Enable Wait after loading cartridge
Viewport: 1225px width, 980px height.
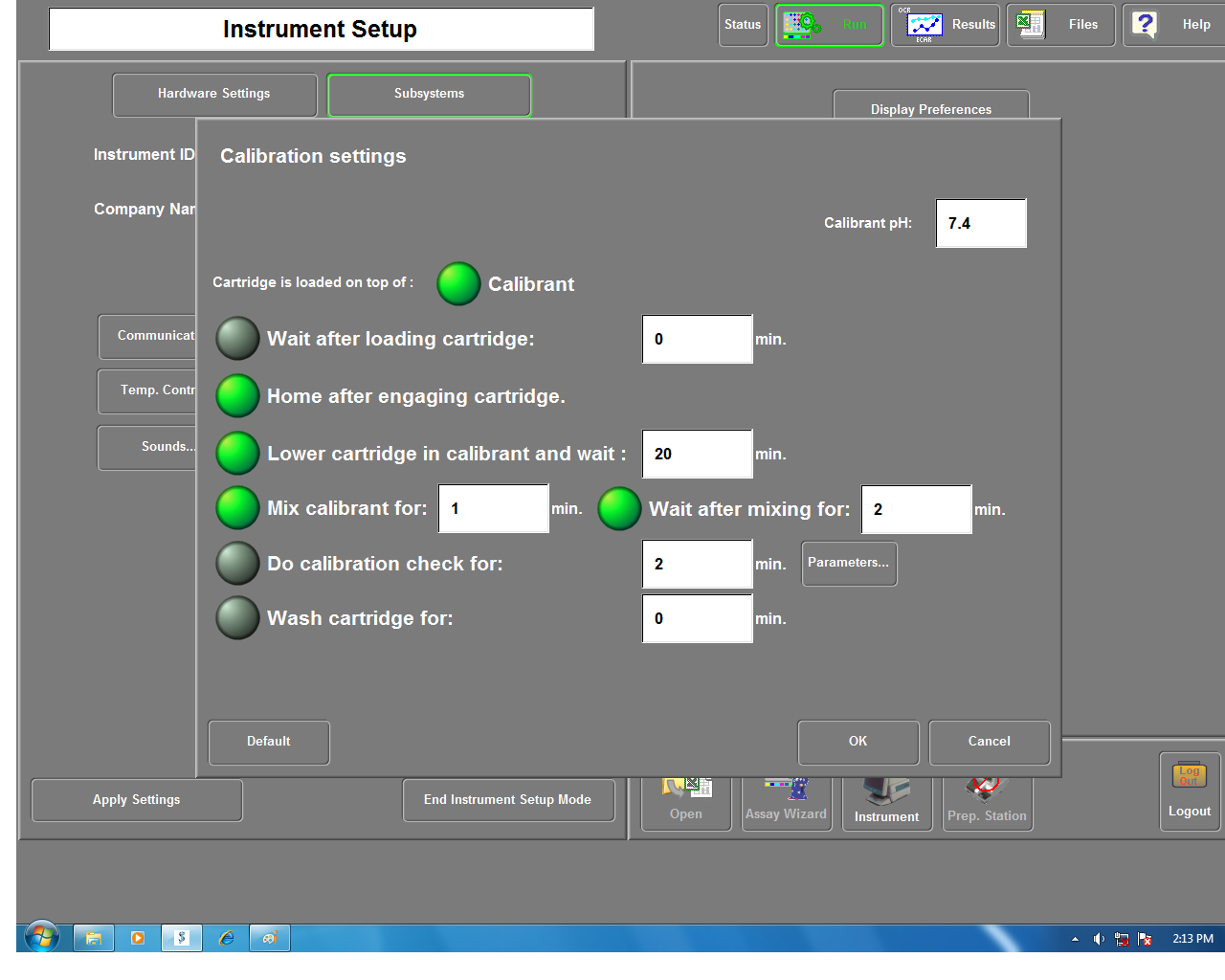point(237,338)
